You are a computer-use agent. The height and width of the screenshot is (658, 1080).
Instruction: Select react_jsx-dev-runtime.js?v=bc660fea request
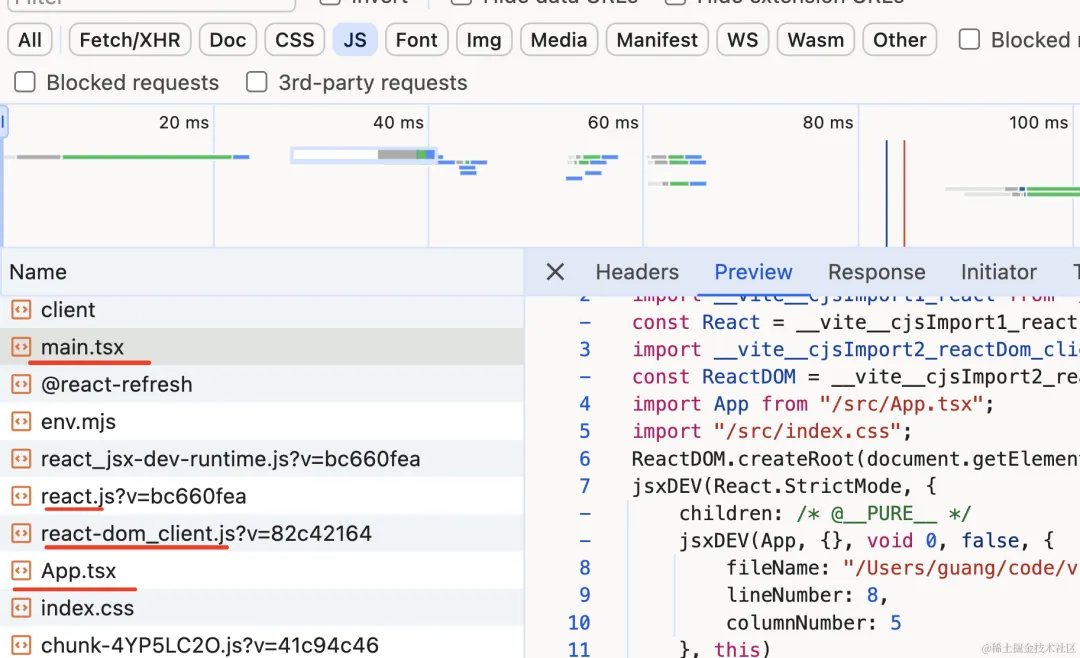[x=262, y=459]
